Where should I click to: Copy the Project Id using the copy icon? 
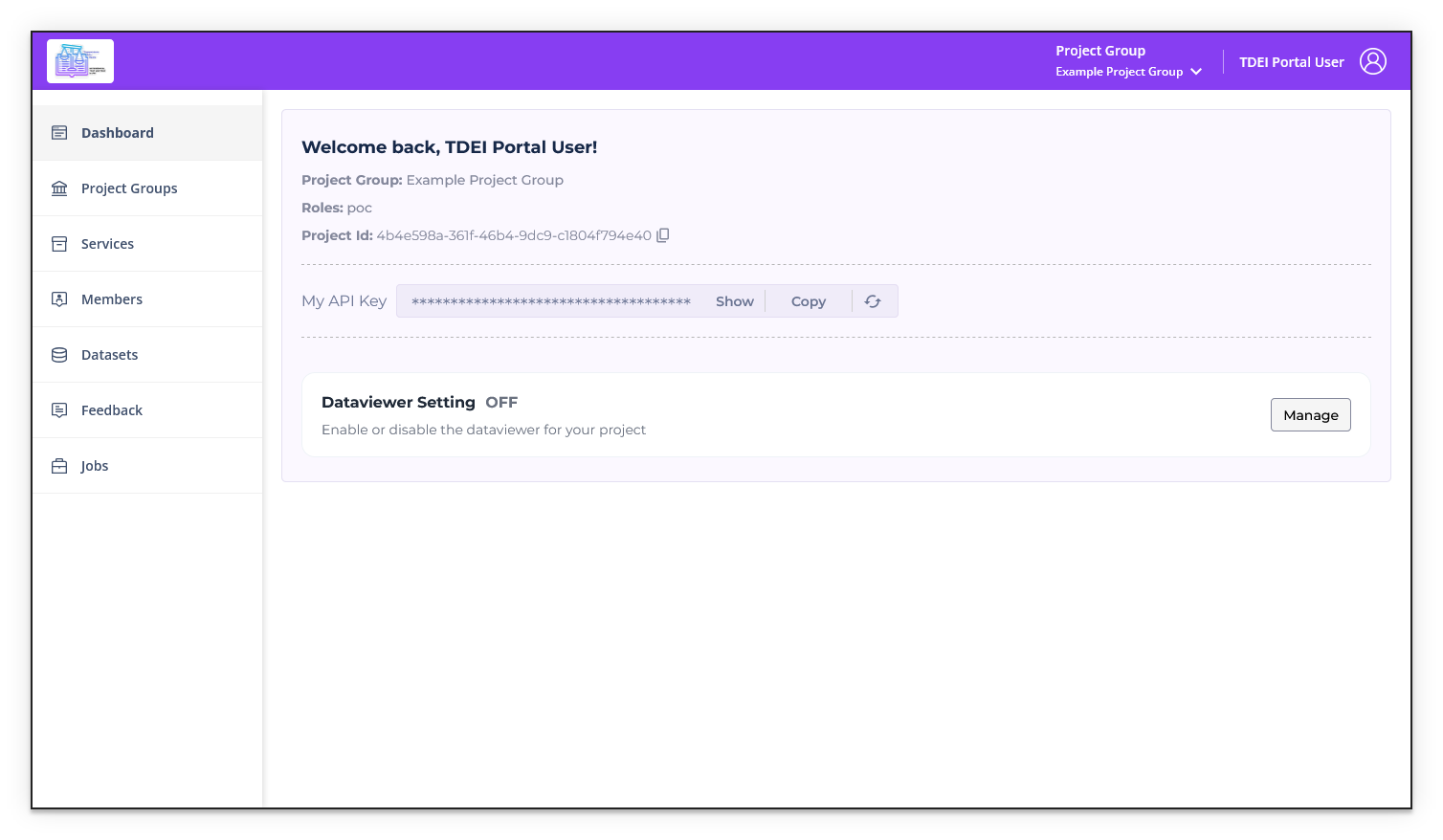pos(663,234)
